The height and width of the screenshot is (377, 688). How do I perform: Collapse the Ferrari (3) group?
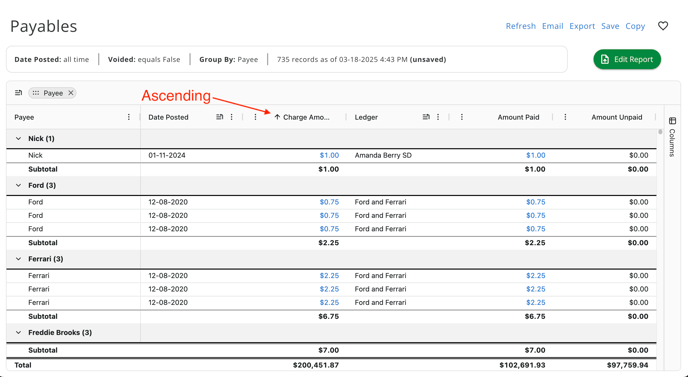[18, 259]
